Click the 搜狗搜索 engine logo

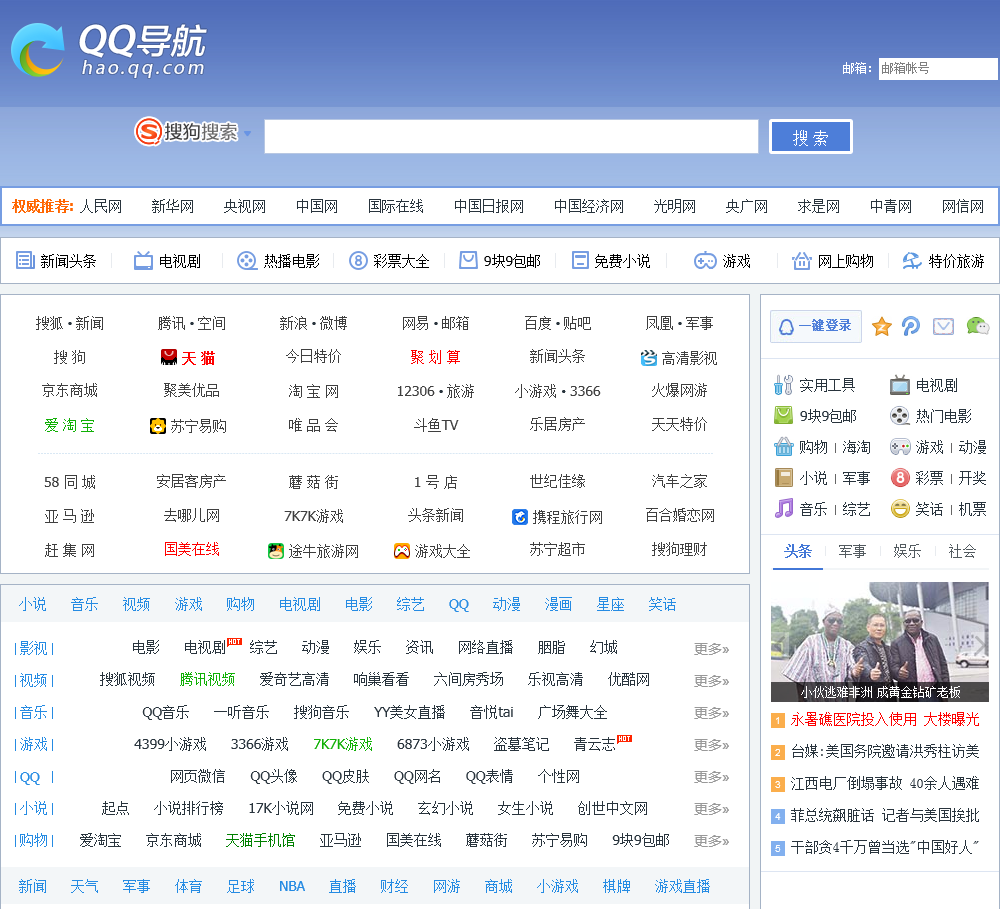(x=186, y=131)
